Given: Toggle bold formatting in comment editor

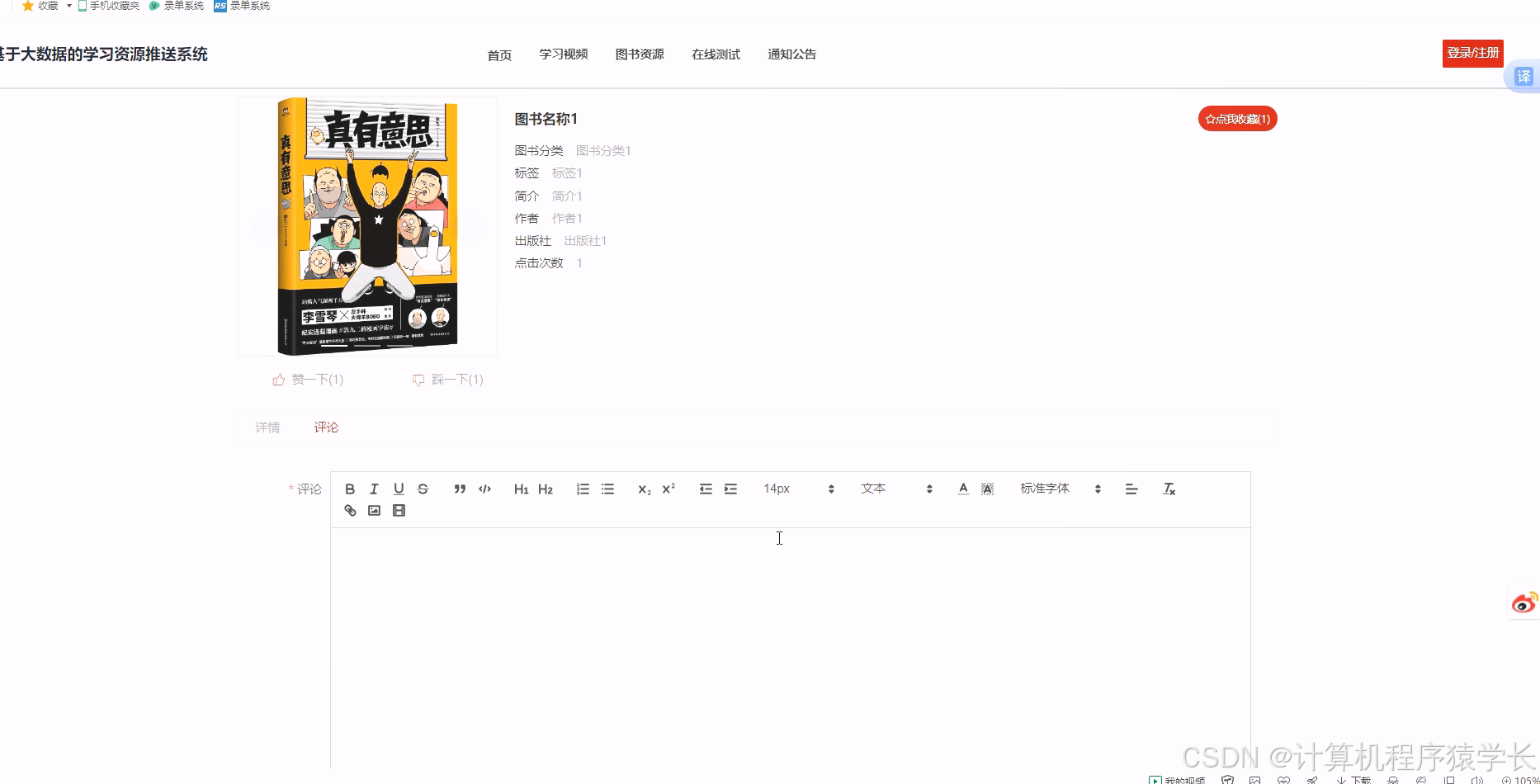Looking at the screenshot, I should [350, 489].
